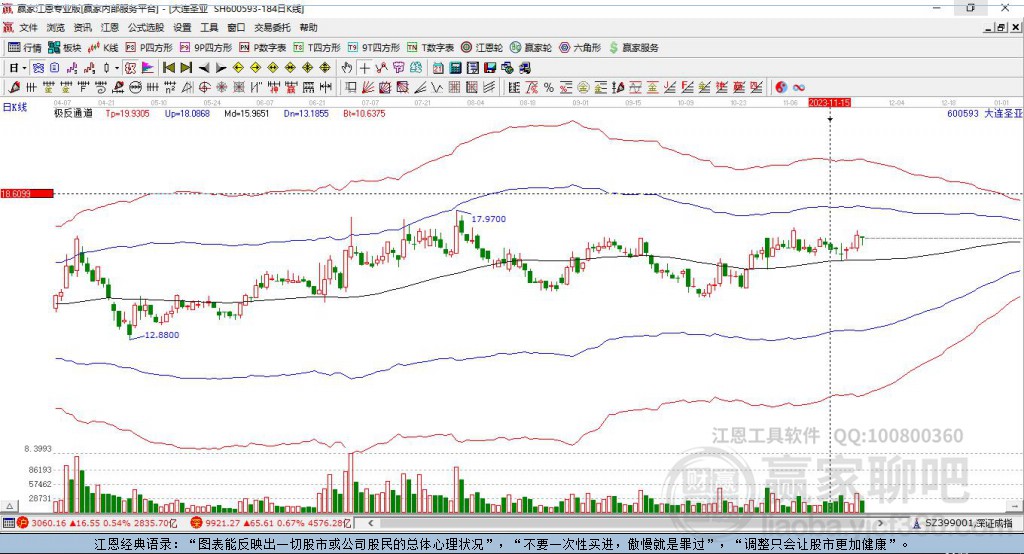Open the P四方形 tool
Screen dimensions: 1024x554
[x=149, y=48]
